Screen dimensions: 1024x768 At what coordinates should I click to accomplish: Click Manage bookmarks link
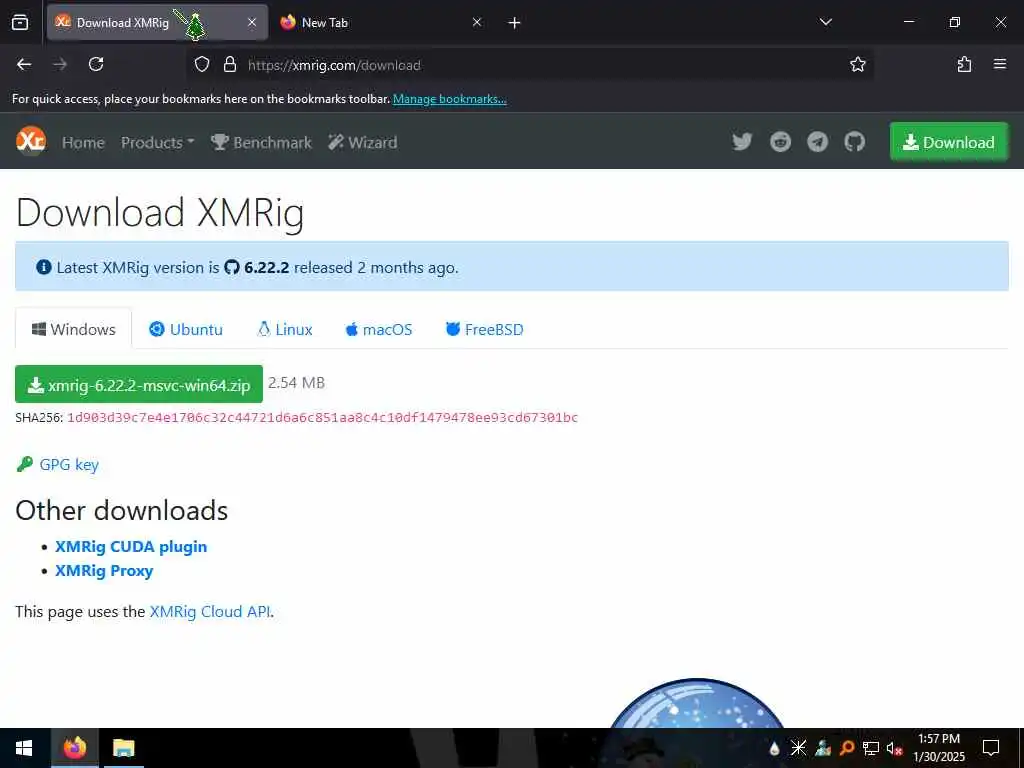point(449,99)
